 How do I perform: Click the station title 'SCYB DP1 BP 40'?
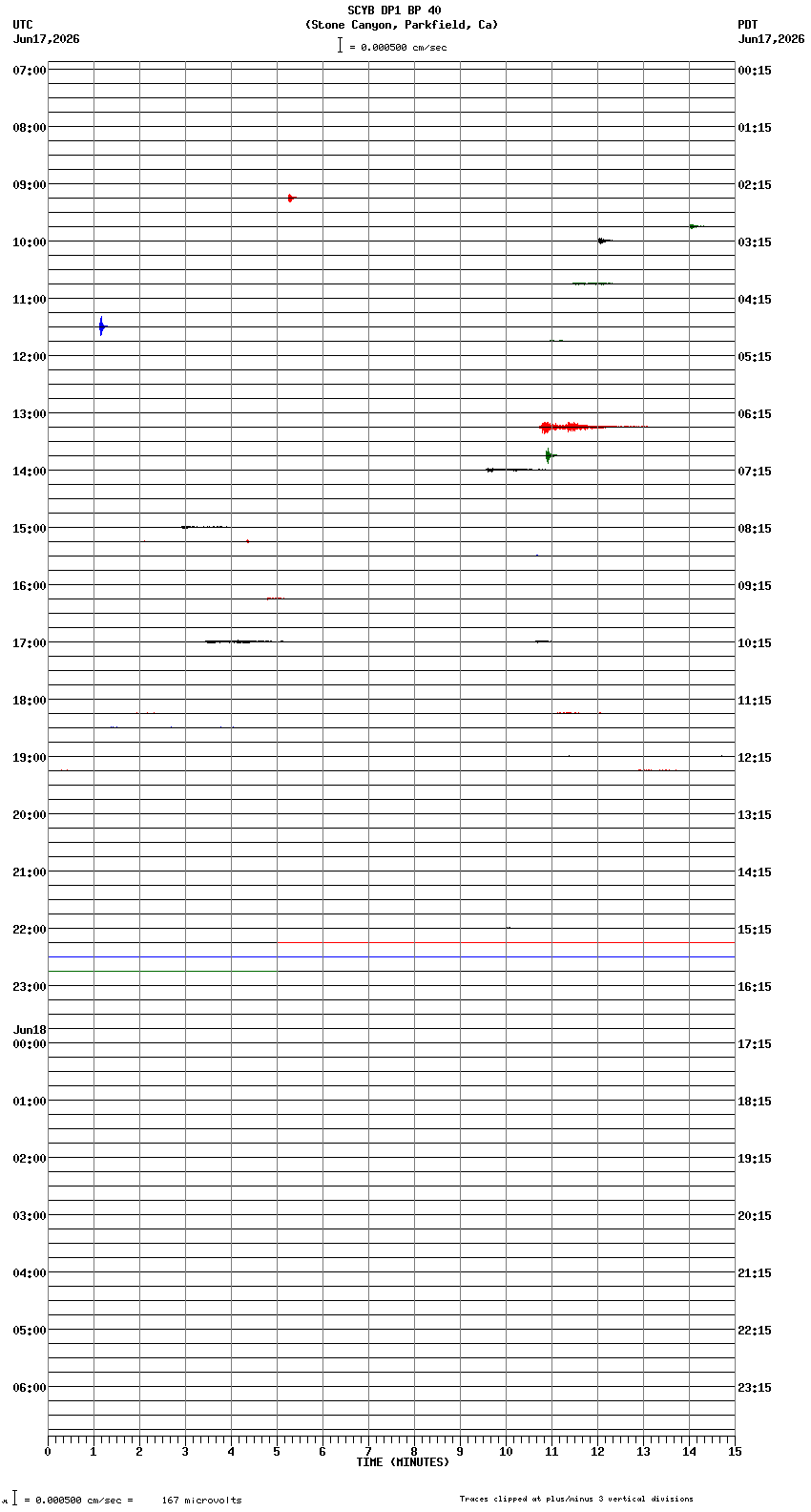(x=394, y=10)
